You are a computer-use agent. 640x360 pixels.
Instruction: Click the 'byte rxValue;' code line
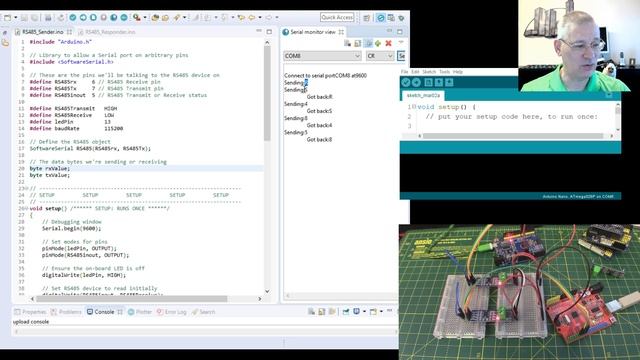[50, 169]
